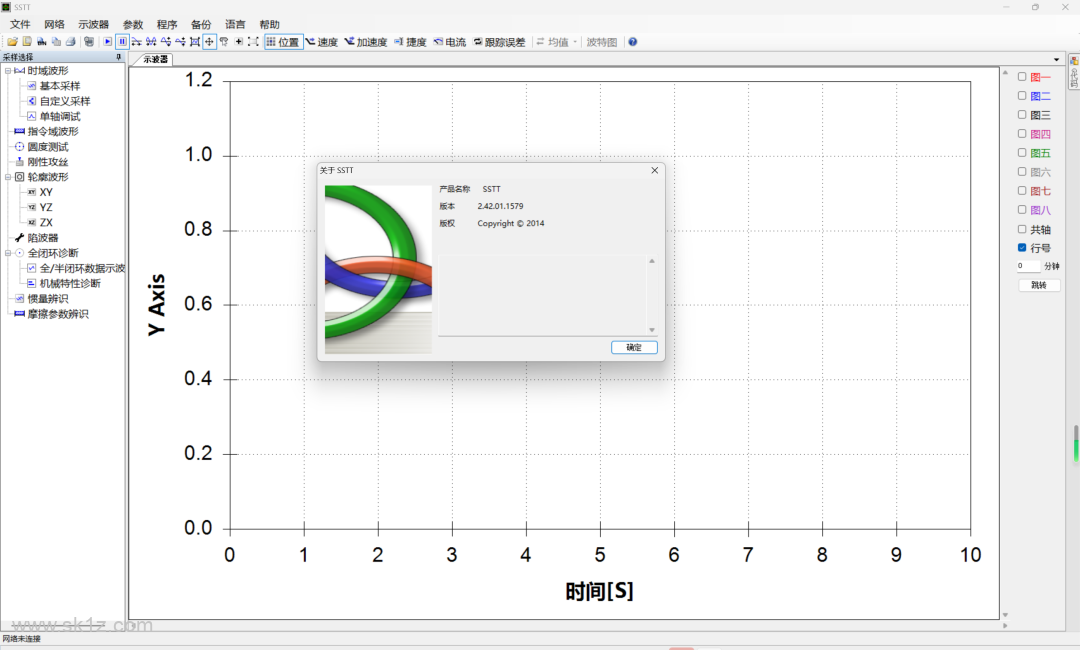Select the 捷度 (jerk) waveform button
The image size is (1080, 650).
tap(411, 42)
